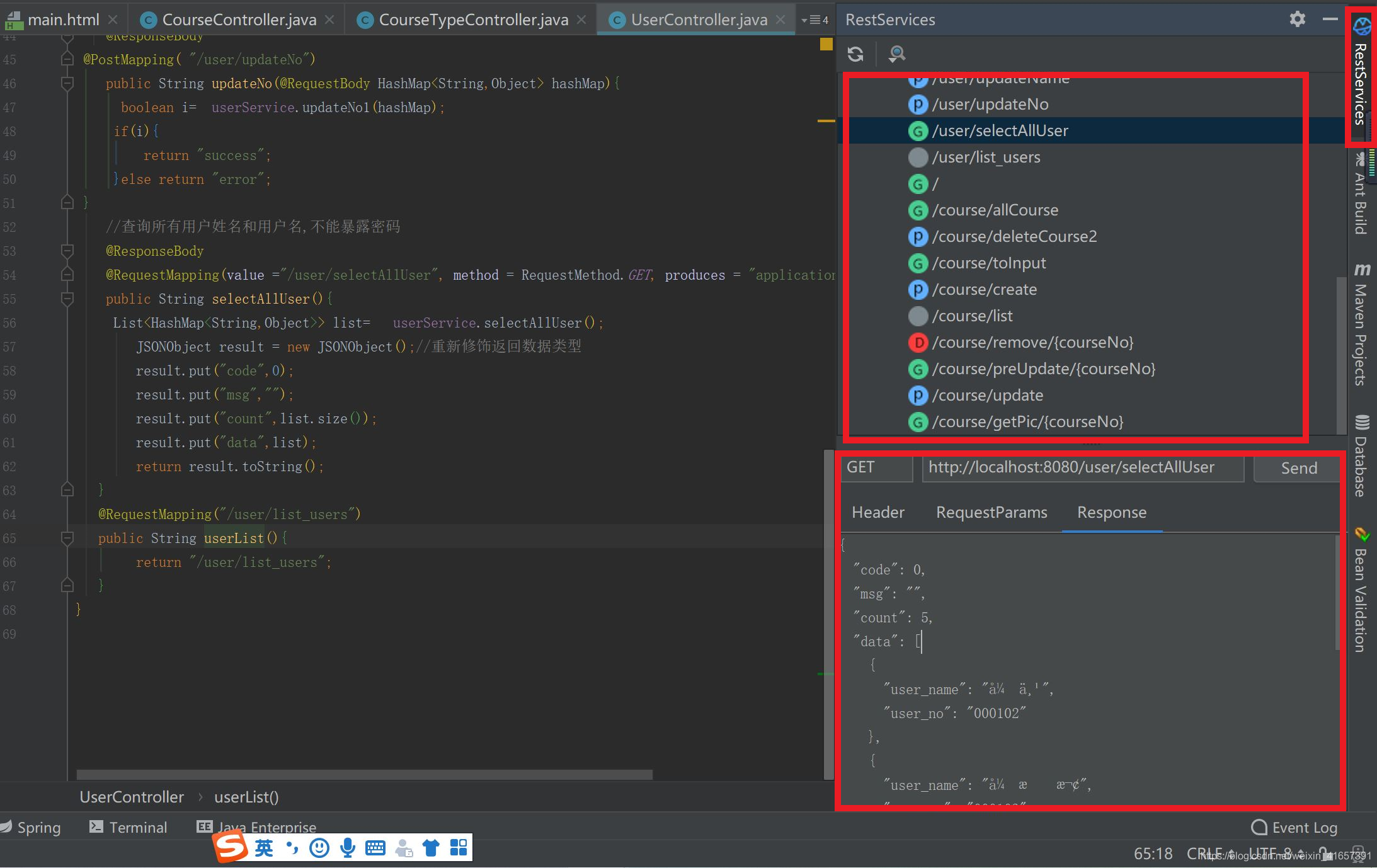
Task: Open Sogou skin shirt icon
Action: [x=431, y=848]
